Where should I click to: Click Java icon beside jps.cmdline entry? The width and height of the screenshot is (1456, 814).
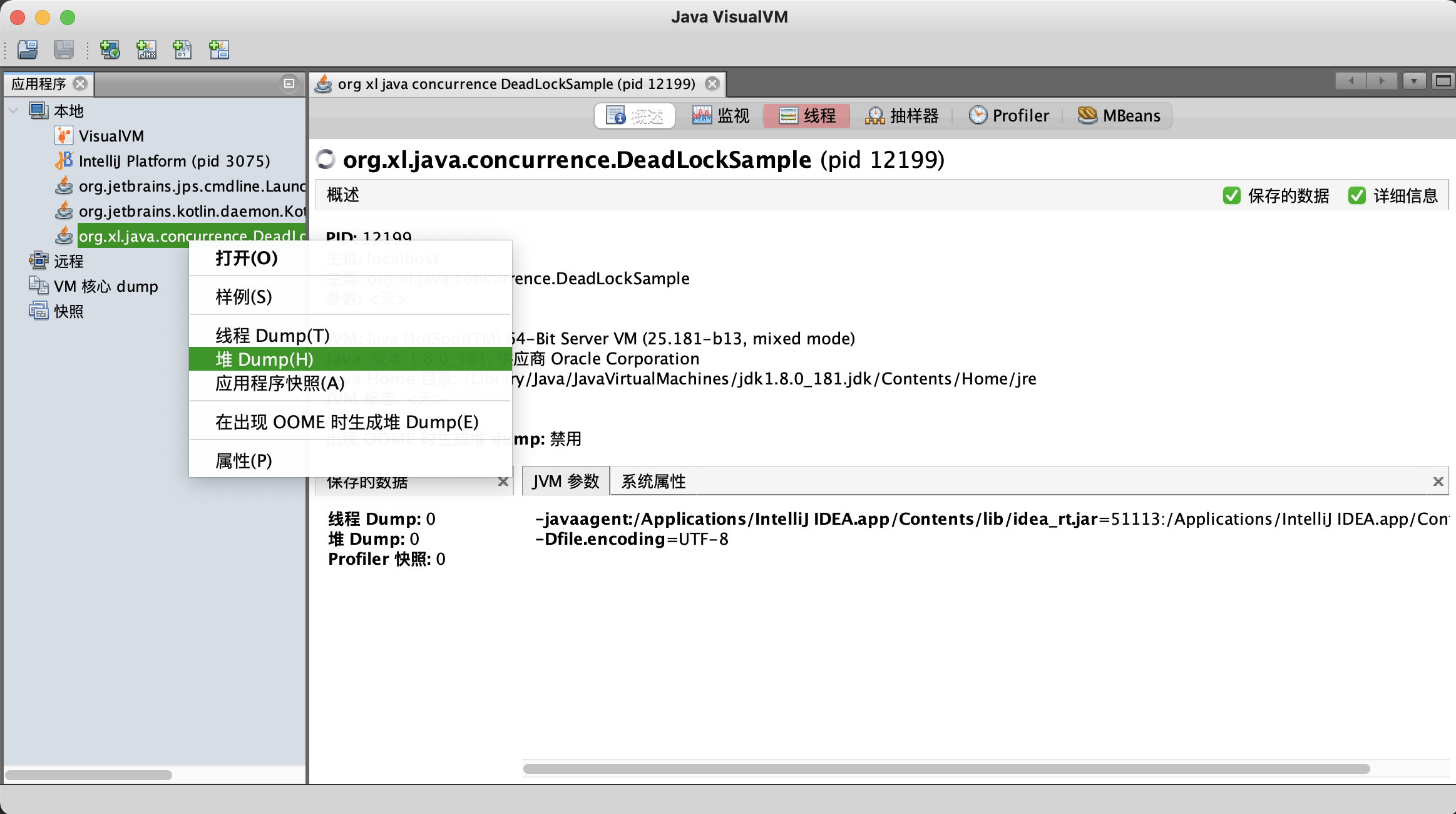coord(64,186)
